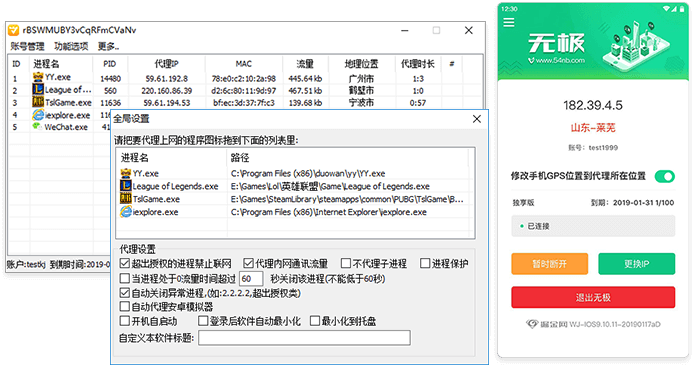Screen dimensions: 694x366
Task: Open the 账号管理 menu
Action: tap(27, 46)
